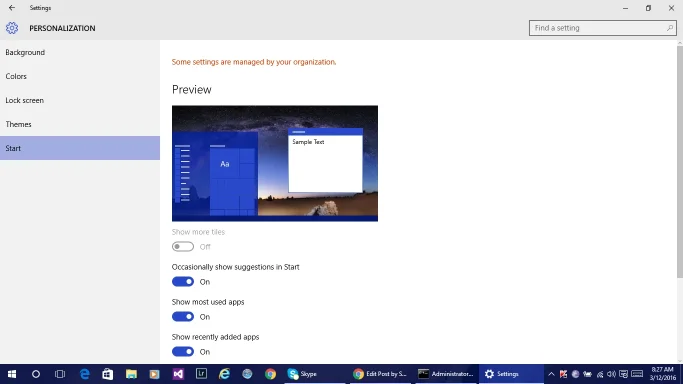Disable Show recently added apps
This screenshot has width=683, height=384.
coord(183,351)
